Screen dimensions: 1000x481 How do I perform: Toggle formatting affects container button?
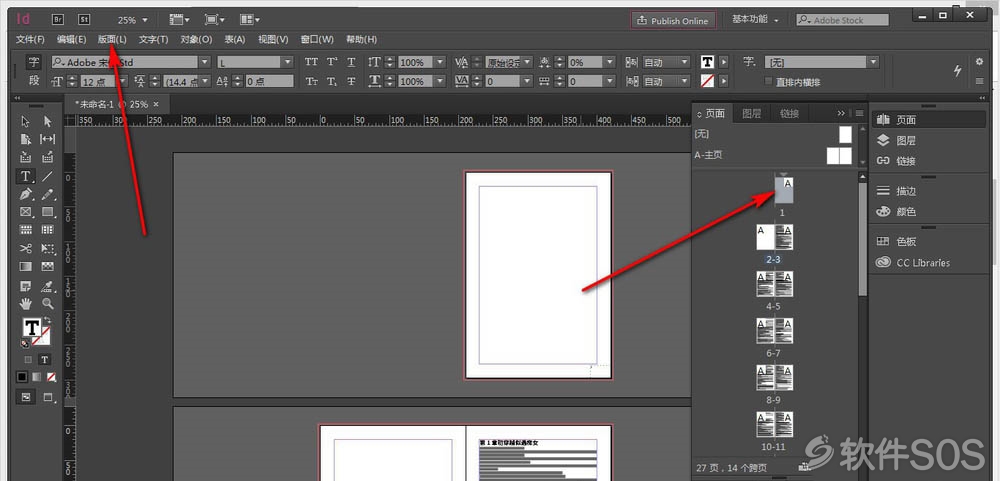tap(27, 360)
